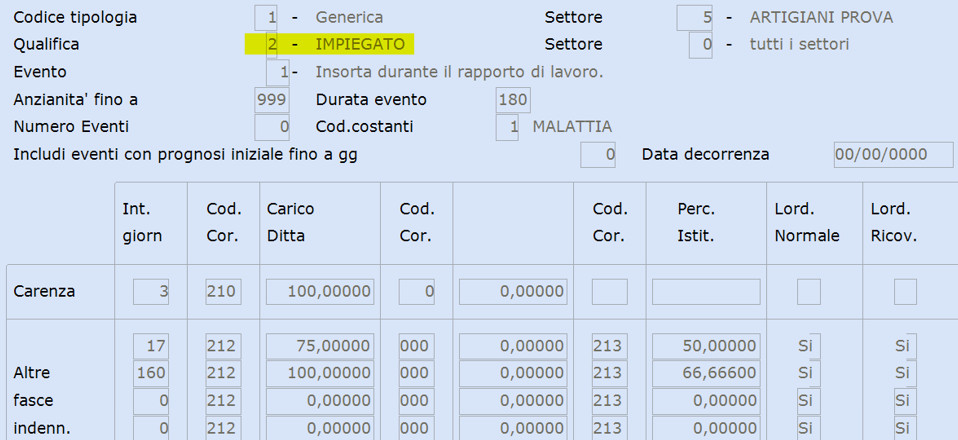958x440 pixels.
Task: Click the prognosi iniziale fino a gg field
Action: [x=598, y=155]
